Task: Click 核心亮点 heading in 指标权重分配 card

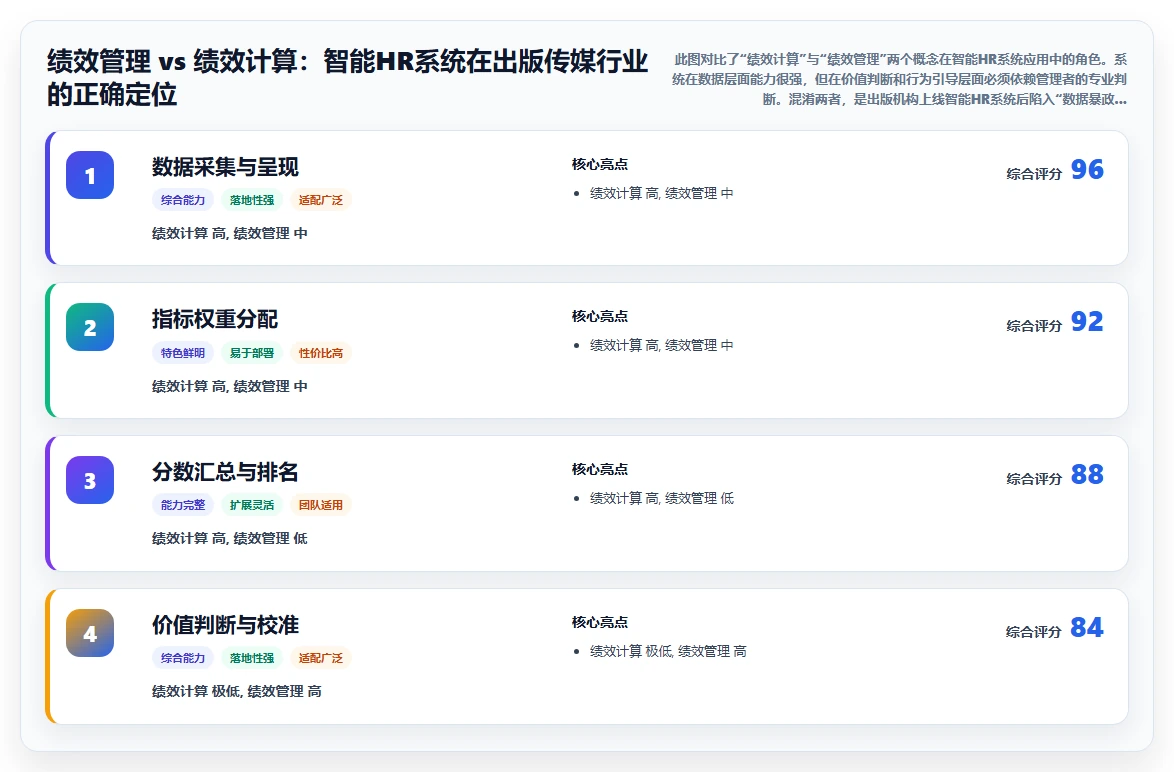Action: coord(600,316)
